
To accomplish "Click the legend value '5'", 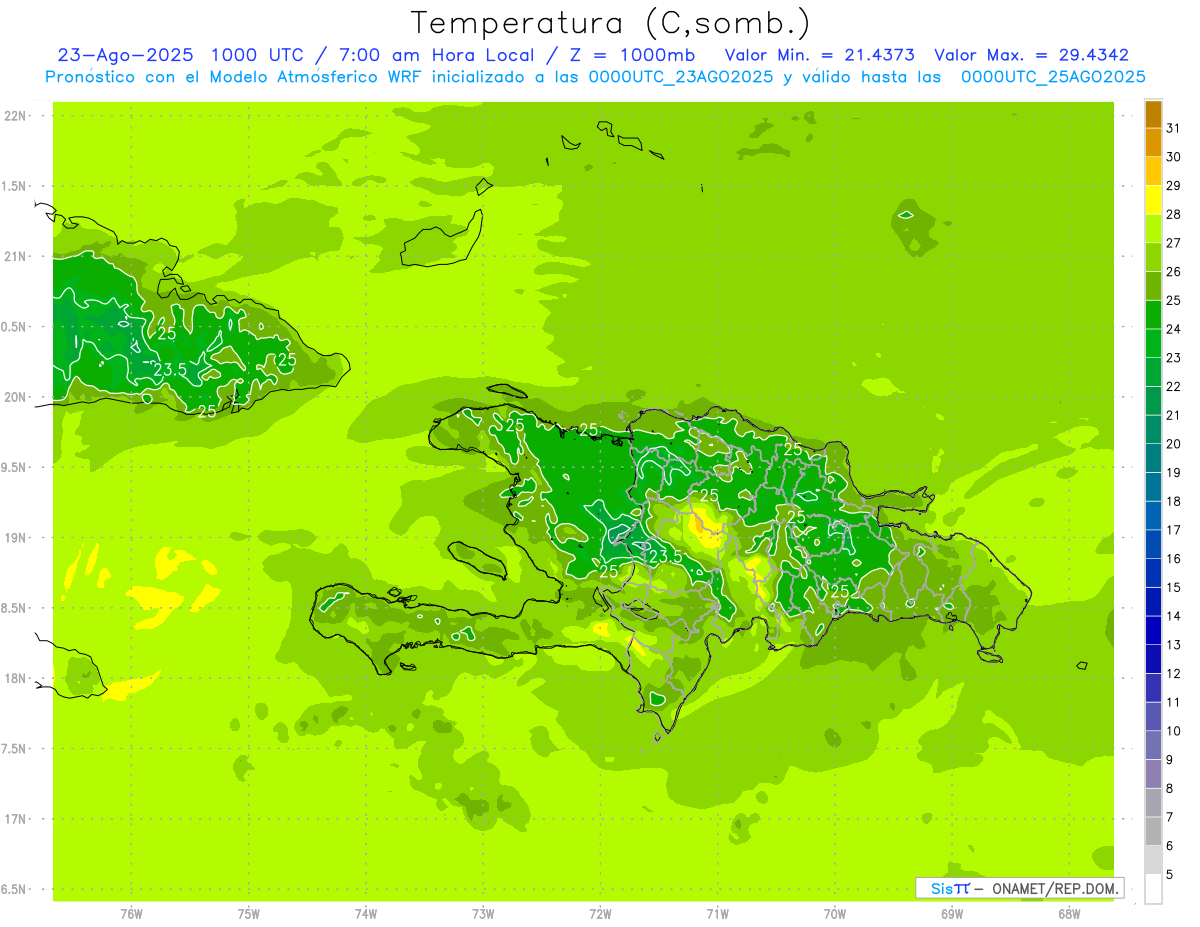I will pos(1170,875).
